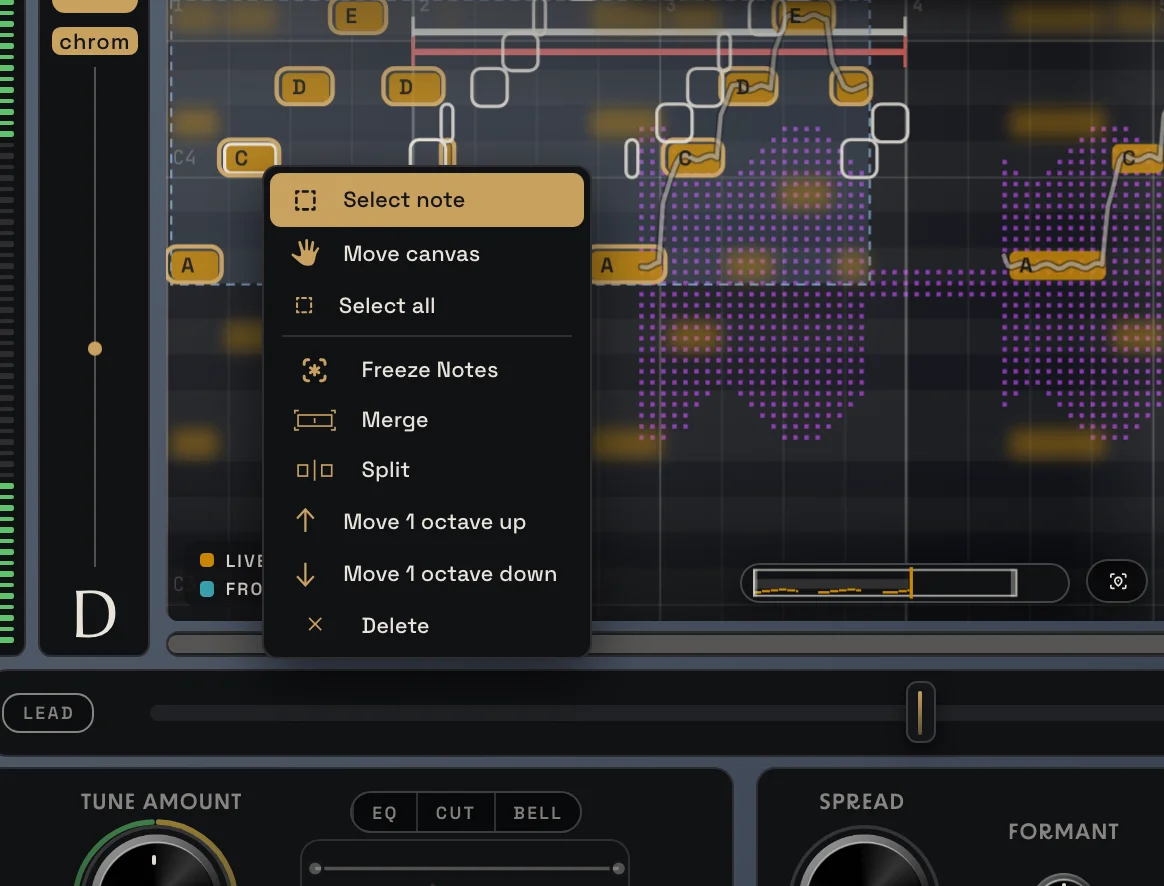Click the Move canvas hand icon
This screenshot has height=886, width=1164.
pyautogui.click(x=305, y=253)
